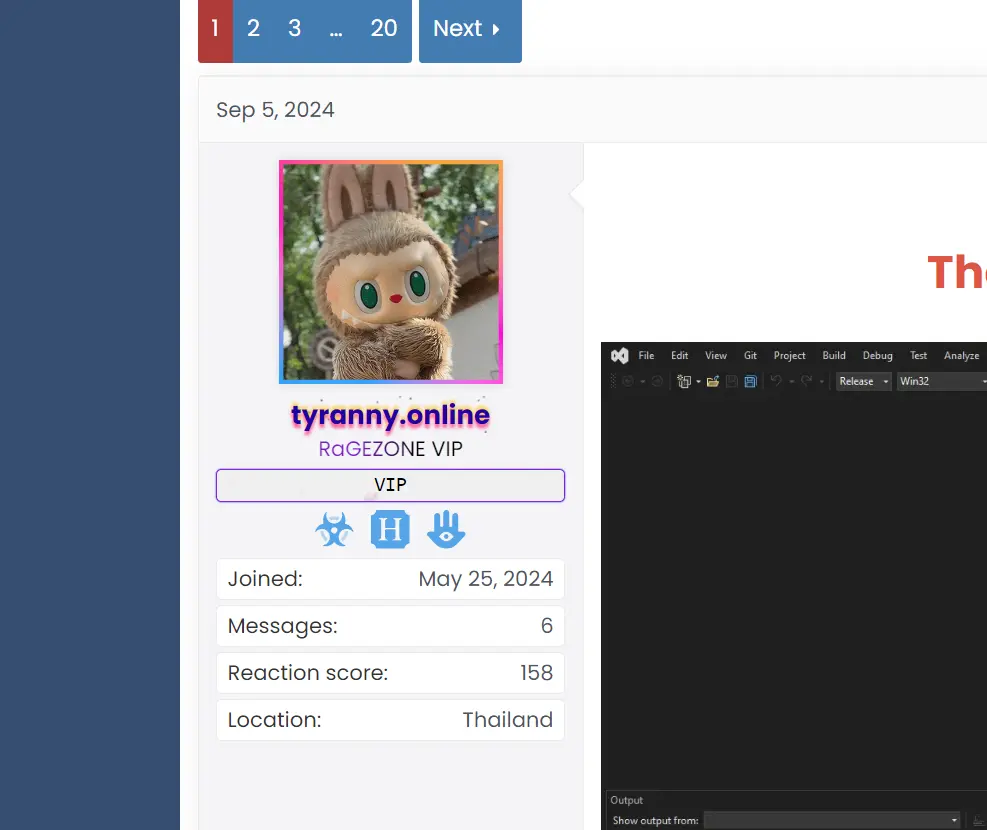The image size is (987, 830).
Task: Open the File menu
Action: tap(646, 356)
